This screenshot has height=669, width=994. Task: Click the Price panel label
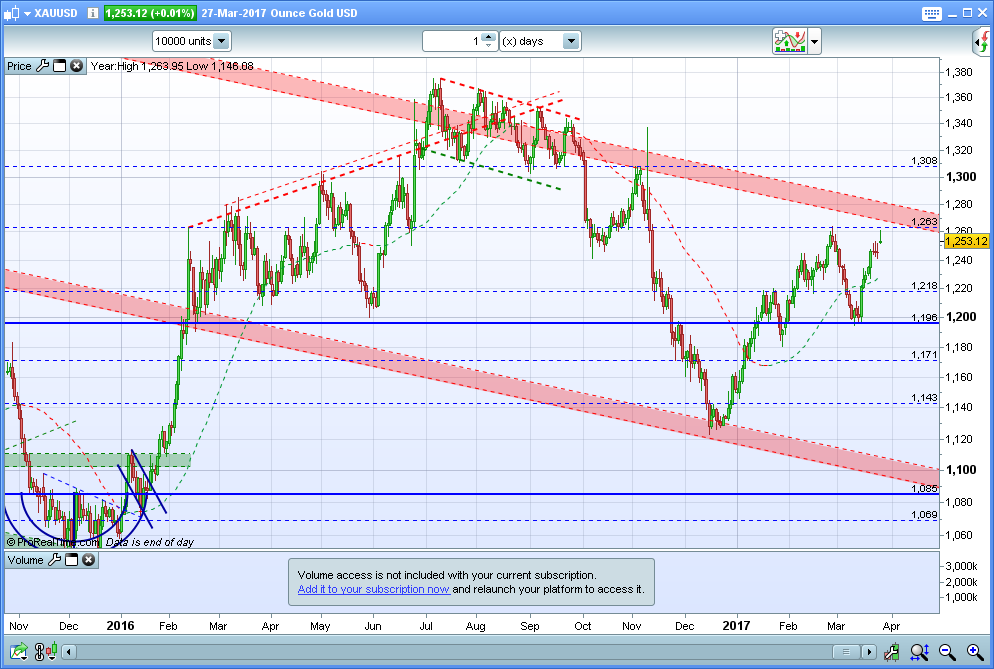[x=19, y=66]
